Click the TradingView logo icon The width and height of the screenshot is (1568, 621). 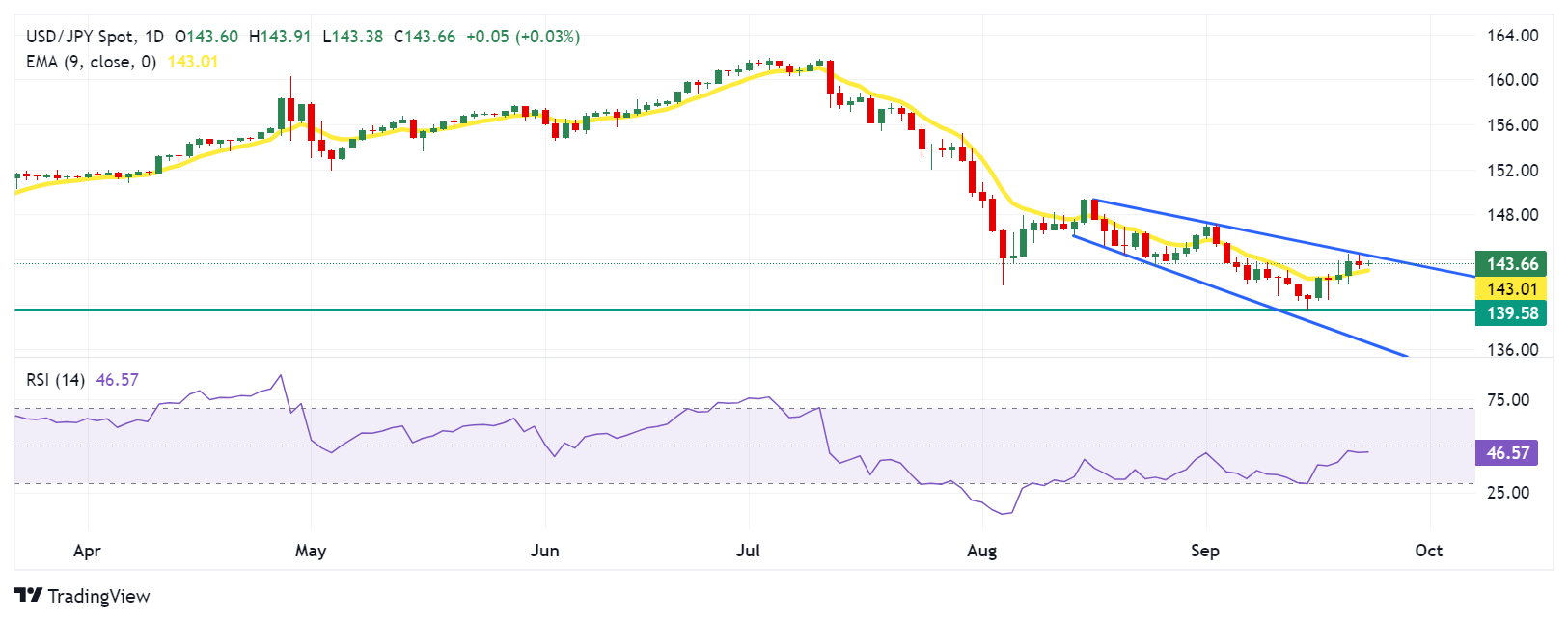pos(28,596)
